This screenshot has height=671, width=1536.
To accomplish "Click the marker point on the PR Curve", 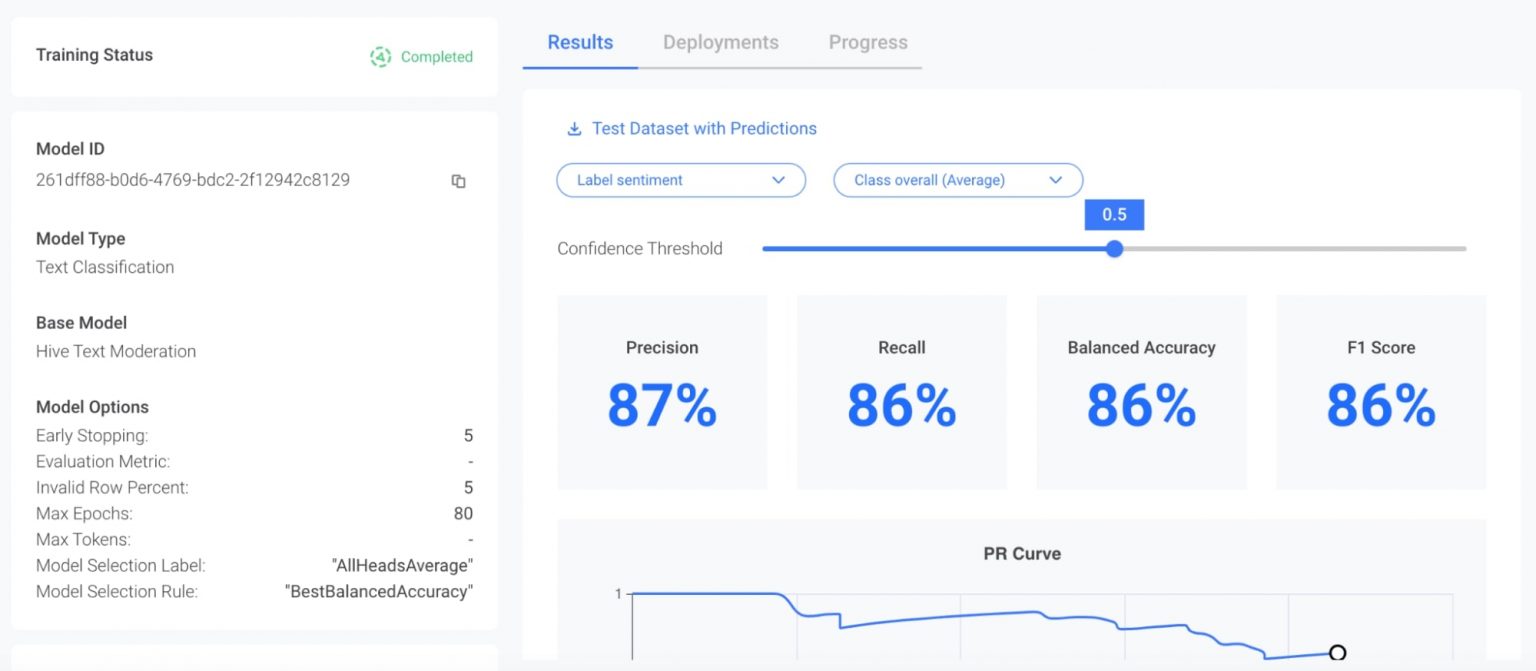I will (1338, 652).
